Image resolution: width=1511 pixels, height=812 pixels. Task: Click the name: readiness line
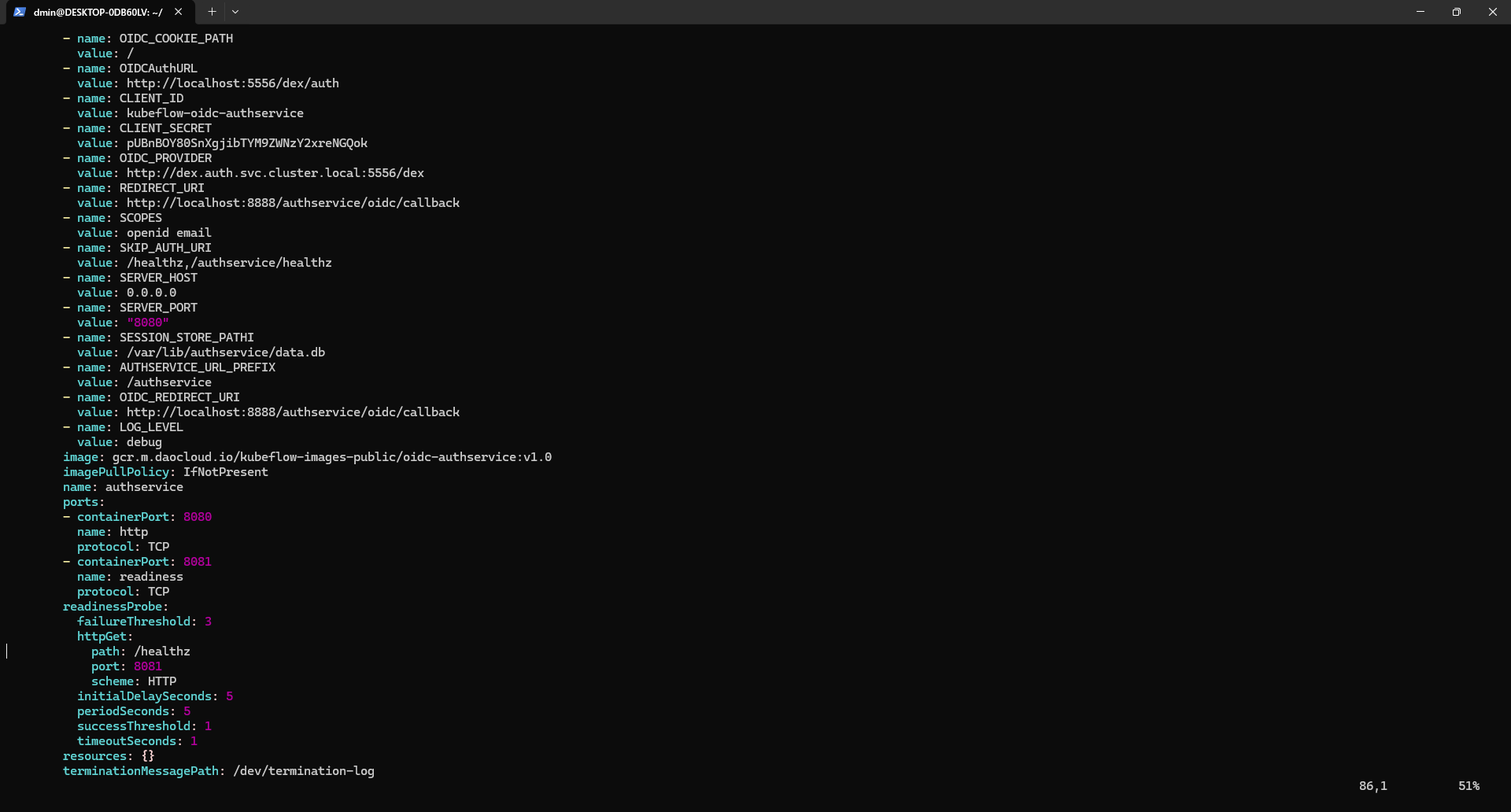pyautogui.click(x=130, y=577)
